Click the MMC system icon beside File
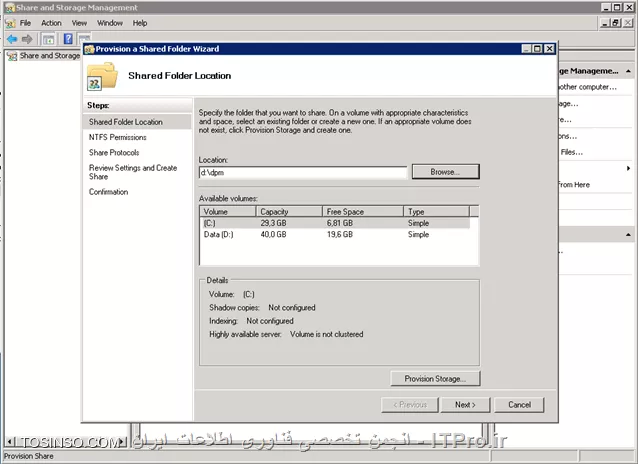The width and height of the screenshot is (638, 464). 10,23
